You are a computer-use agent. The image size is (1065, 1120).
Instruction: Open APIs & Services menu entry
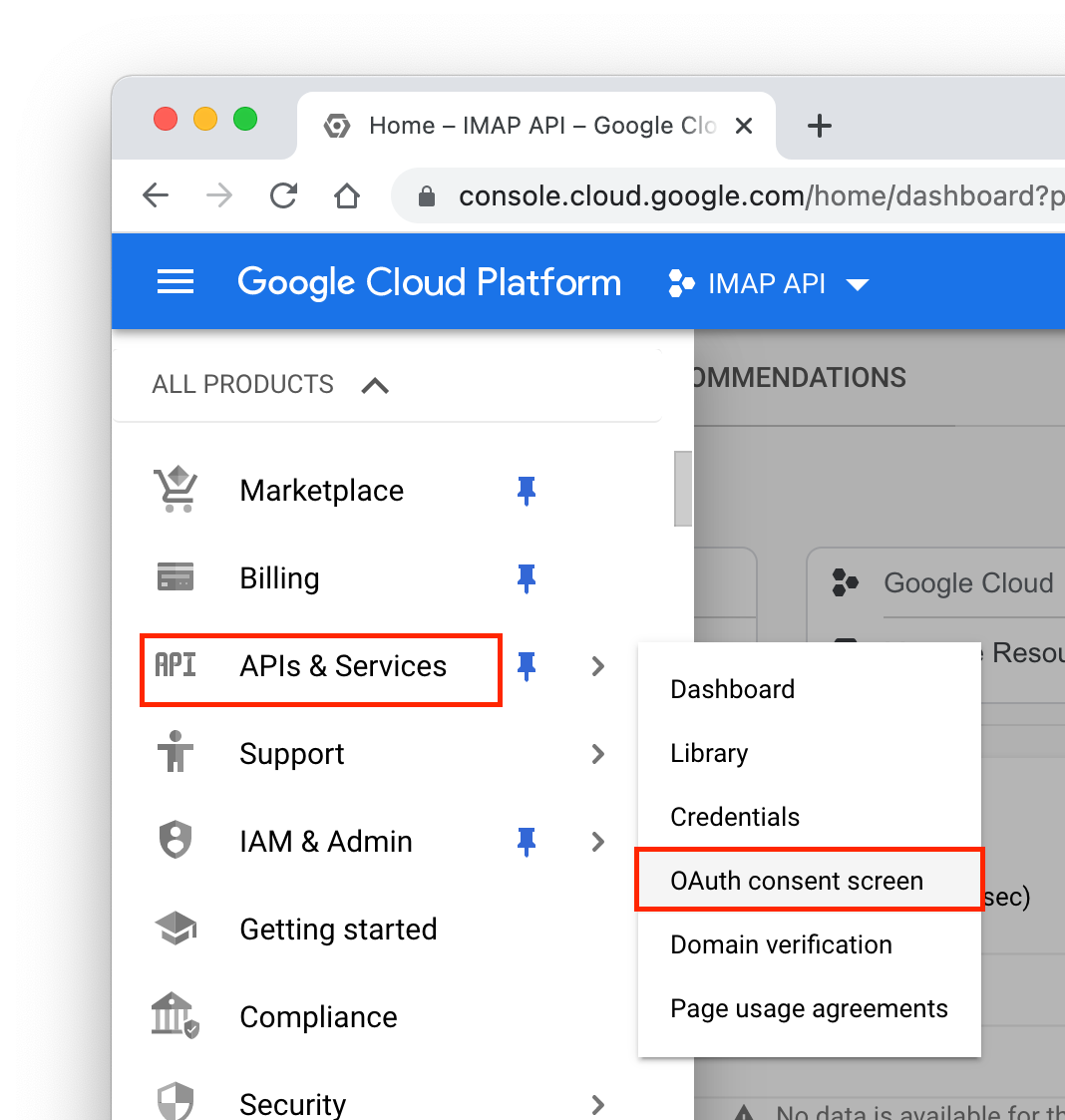tap(343, 666)
